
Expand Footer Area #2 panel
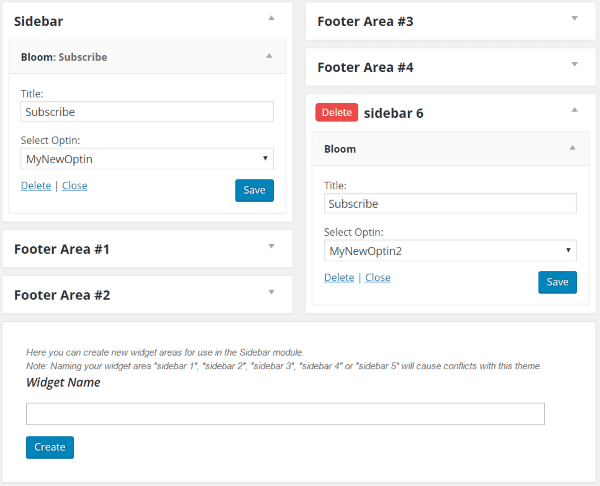270,292
